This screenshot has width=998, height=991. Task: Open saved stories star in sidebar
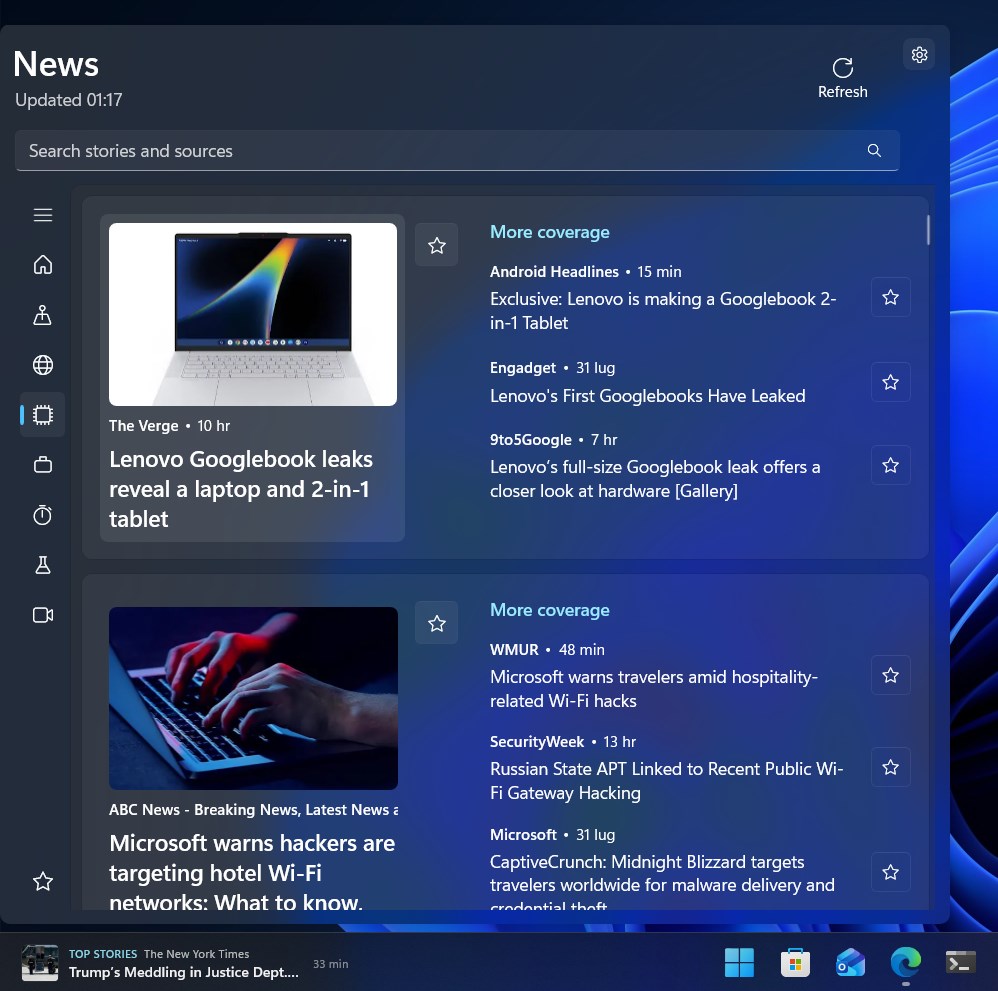(43, 882)
